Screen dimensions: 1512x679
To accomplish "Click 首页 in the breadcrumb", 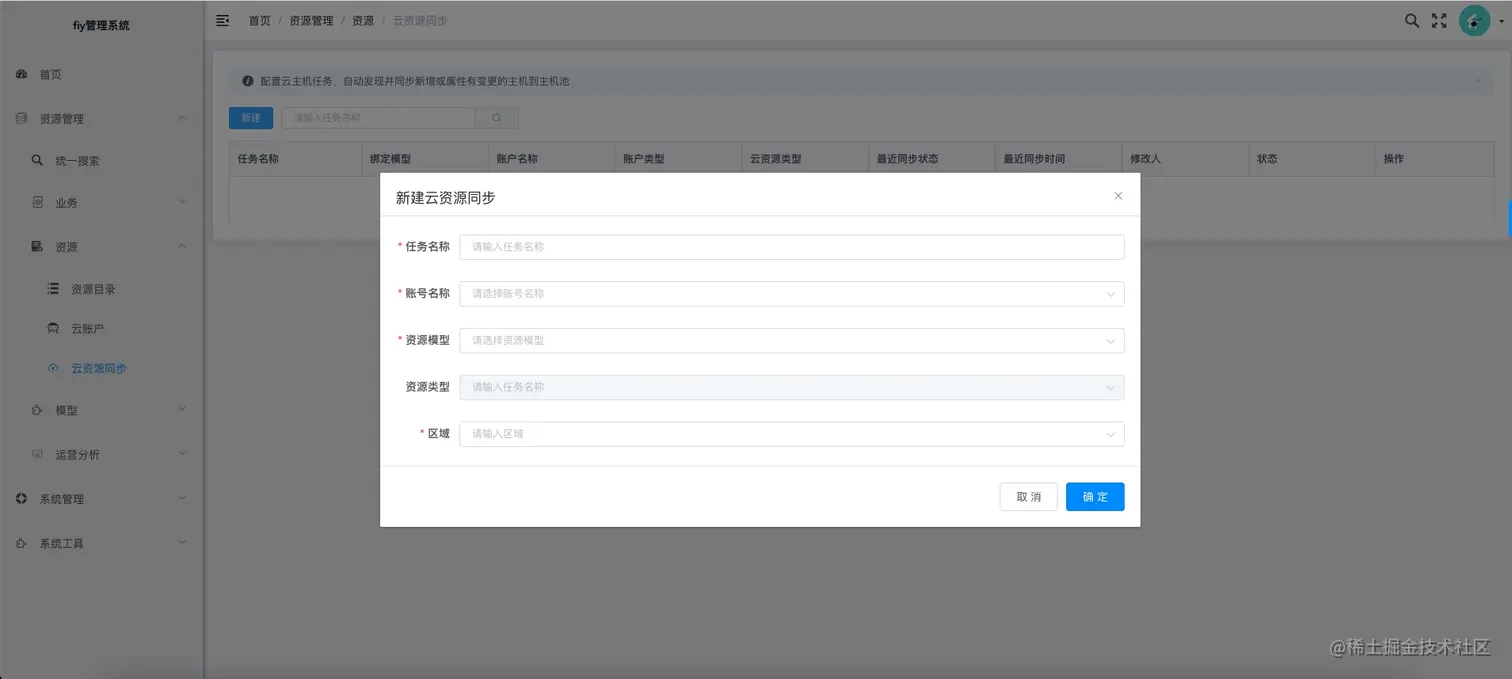I will (x=260, y=21).
